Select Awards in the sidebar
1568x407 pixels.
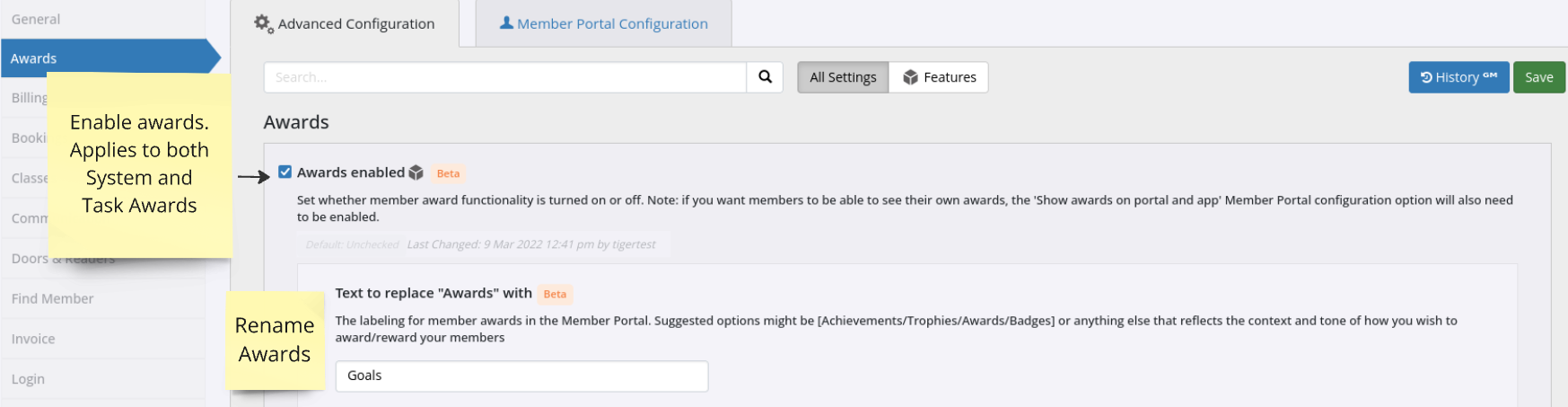coord(34,58)
